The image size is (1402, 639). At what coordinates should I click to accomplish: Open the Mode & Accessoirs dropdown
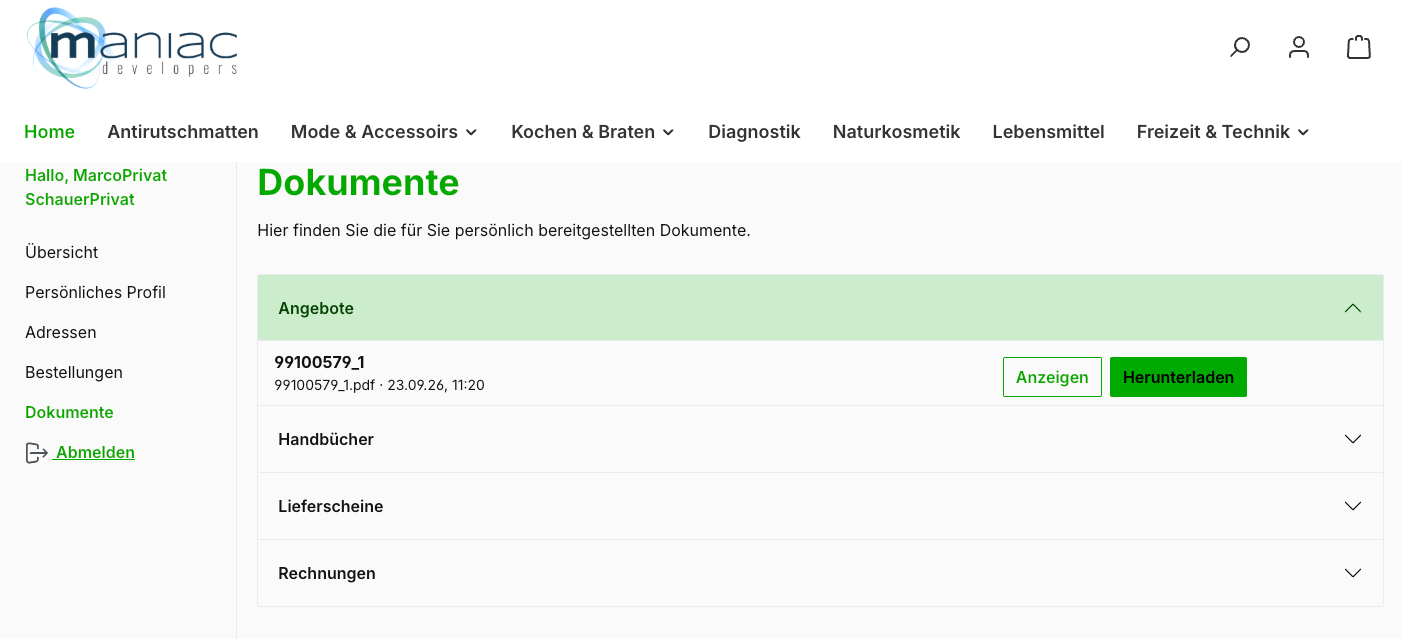click(384, 132)
